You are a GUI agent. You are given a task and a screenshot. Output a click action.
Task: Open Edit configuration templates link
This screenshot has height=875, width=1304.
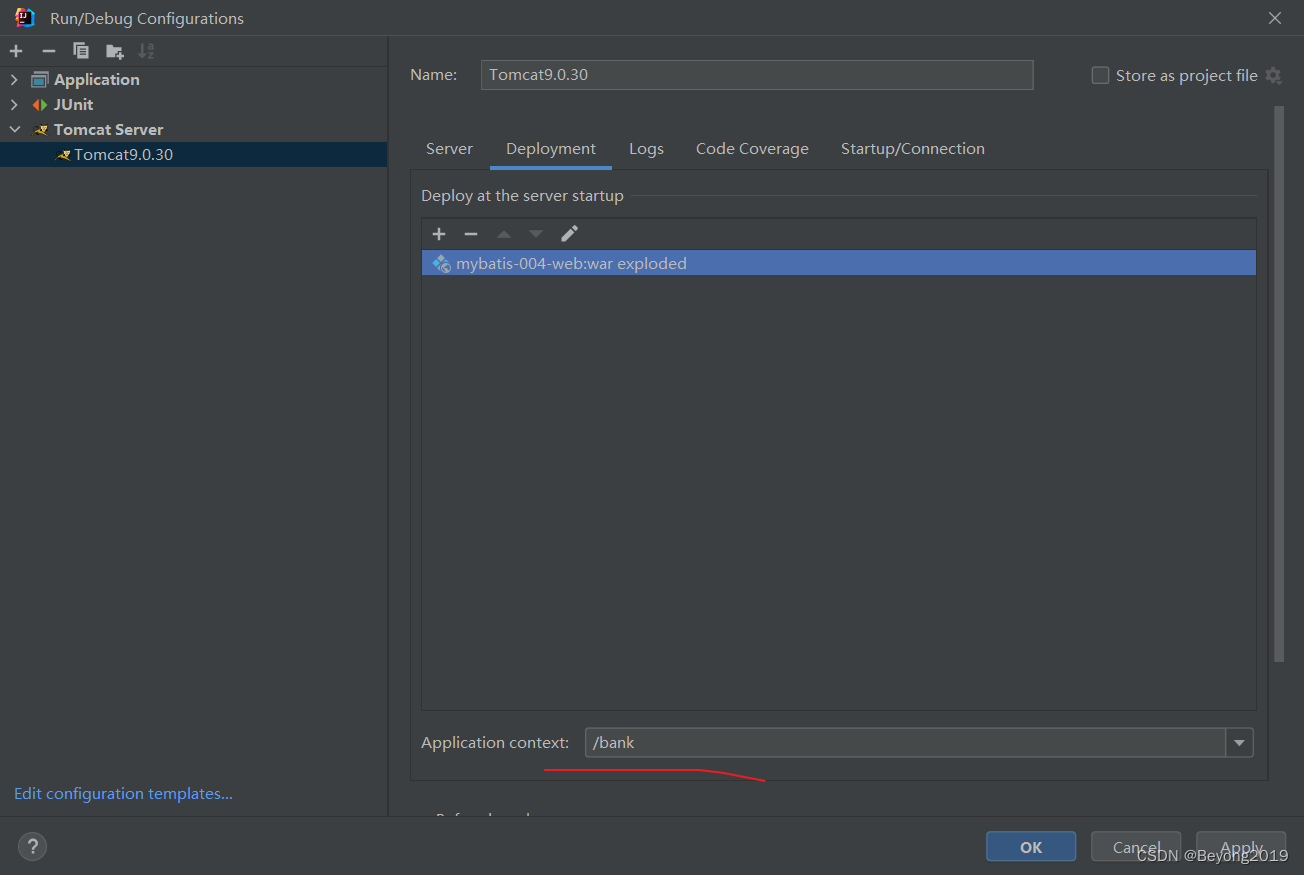(x=123, y=794)
